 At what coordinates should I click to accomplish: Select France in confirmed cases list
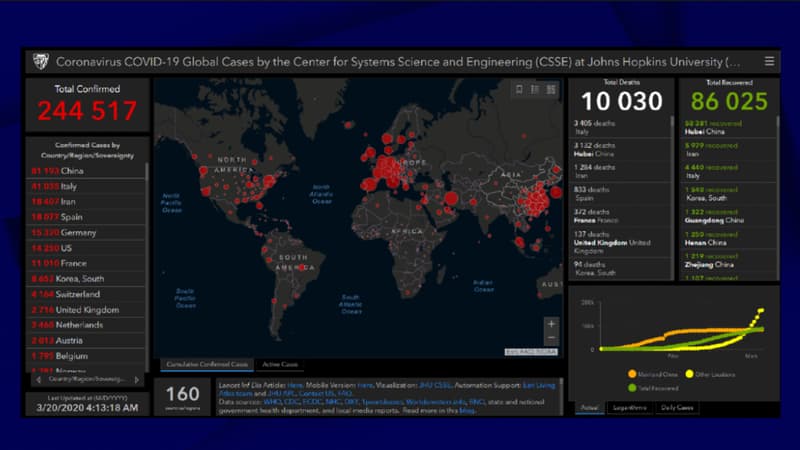[86, 263]
